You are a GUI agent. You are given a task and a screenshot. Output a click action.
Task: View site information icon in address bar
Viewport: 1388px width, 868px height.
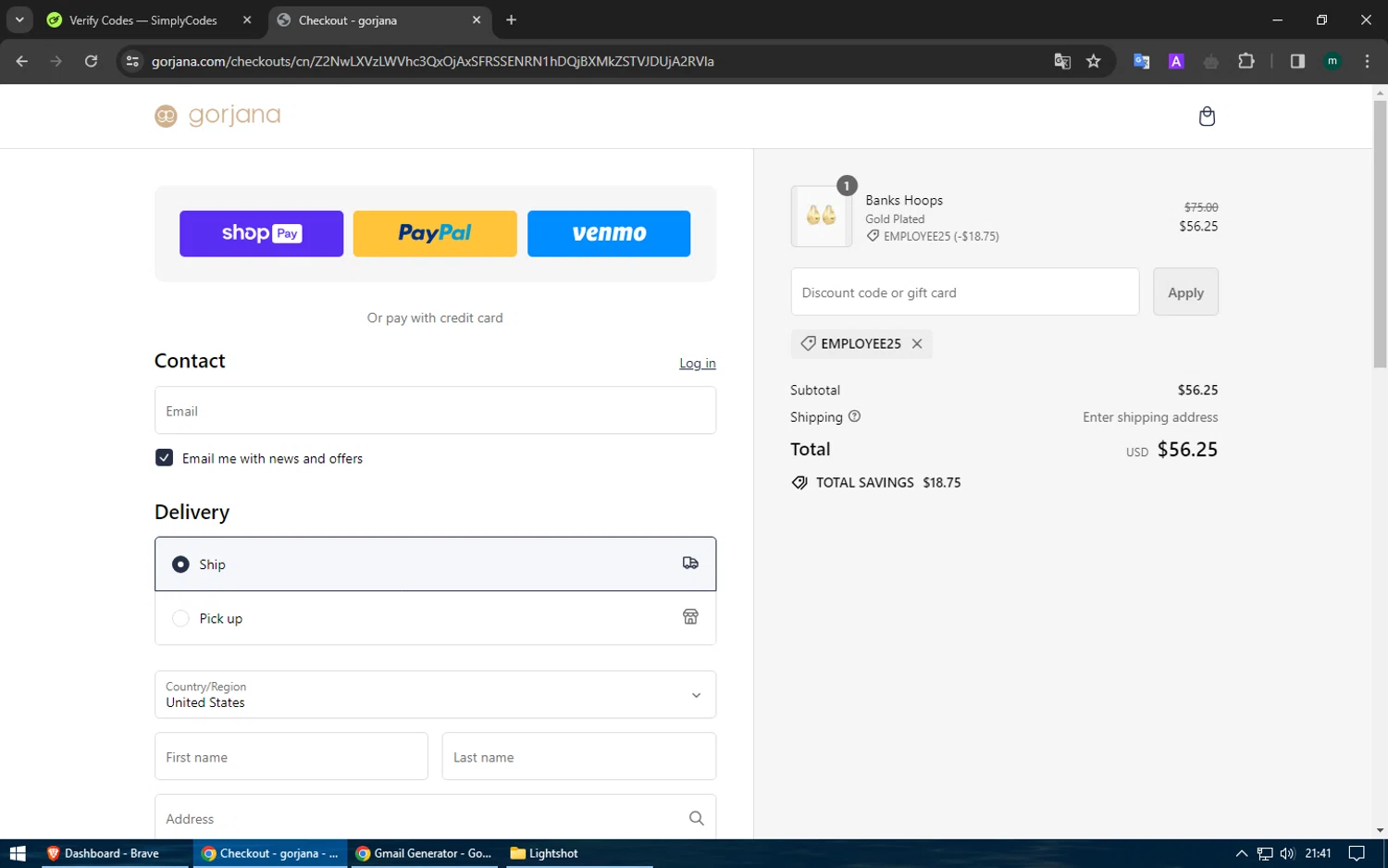132,61
